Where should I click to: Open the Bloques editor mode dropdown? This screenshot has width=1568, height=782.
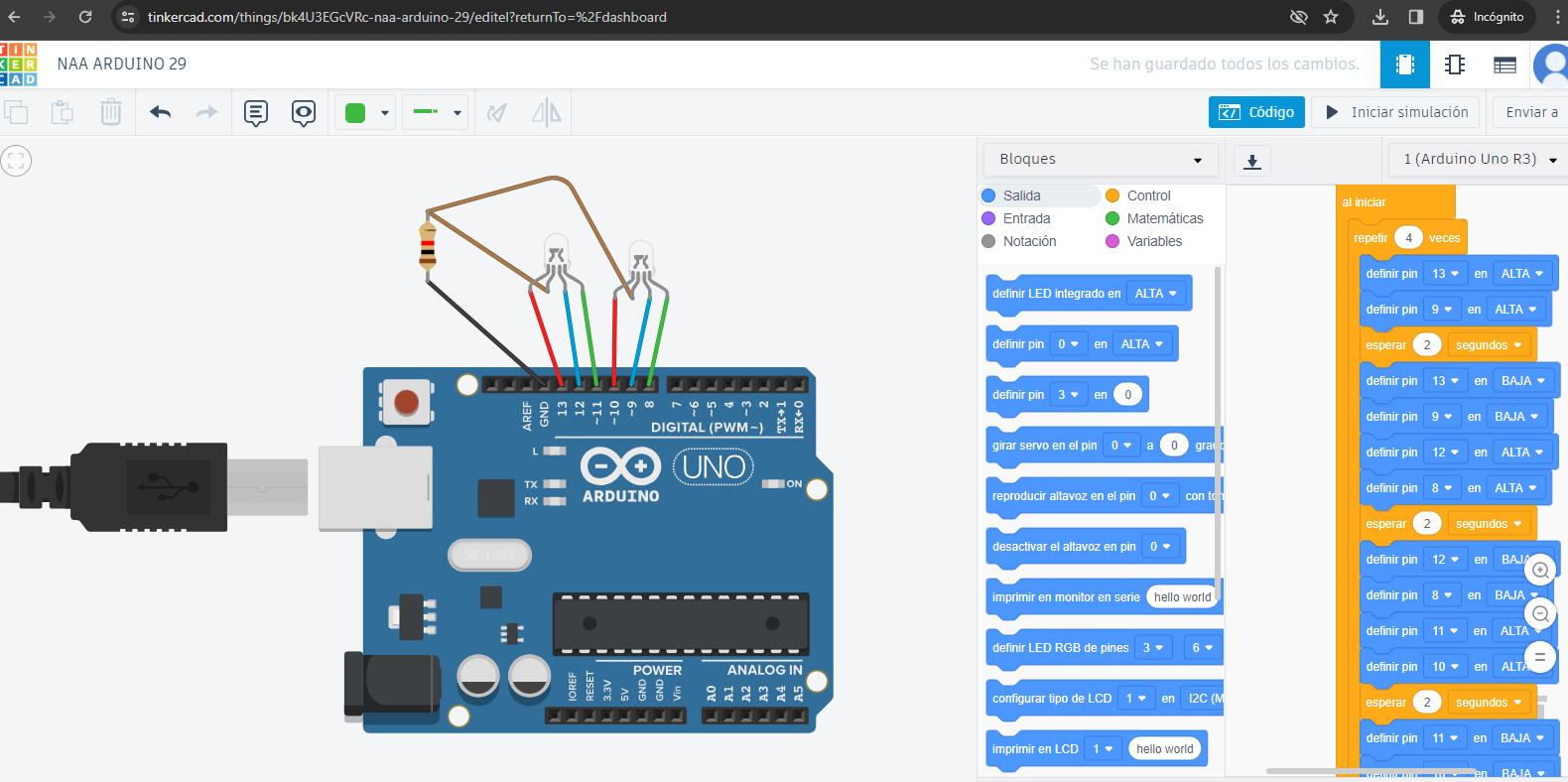pos(1100,160)
